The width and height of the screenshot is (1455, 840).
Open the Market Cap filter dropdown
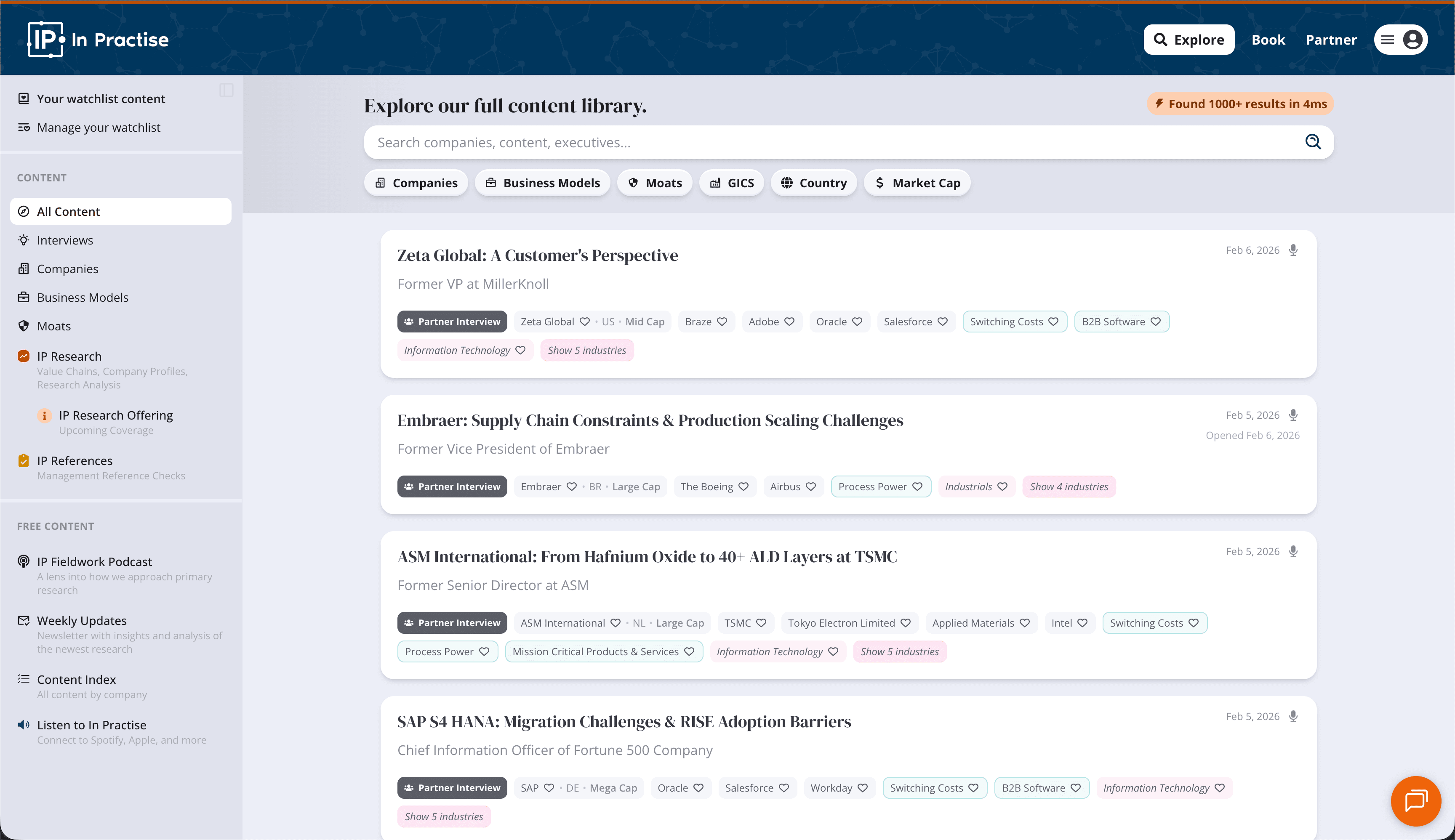(x=917, y=183)
